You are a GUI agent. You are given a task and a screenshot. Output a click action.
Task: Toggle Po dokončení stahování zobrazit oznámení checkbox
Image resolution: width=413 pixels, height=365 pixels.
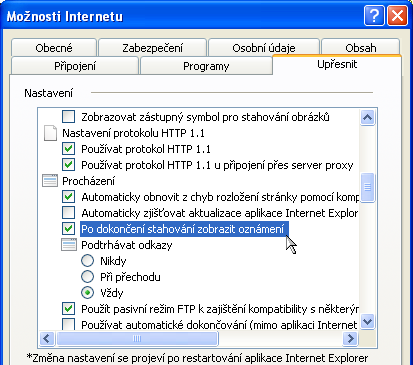[x=68, y=229]
